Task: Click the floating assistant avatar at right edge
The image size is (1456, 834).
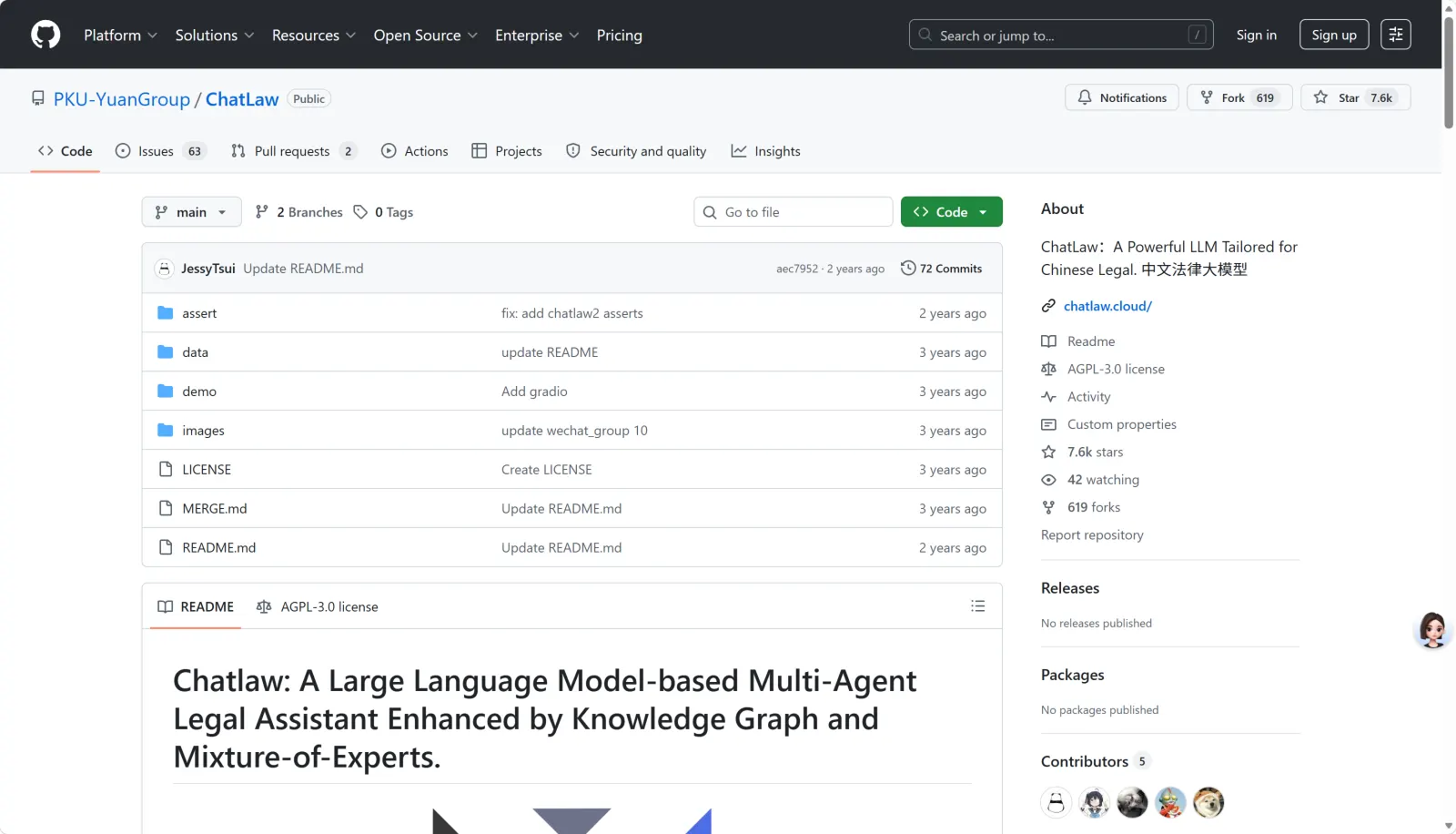Action: [1432, 630]
